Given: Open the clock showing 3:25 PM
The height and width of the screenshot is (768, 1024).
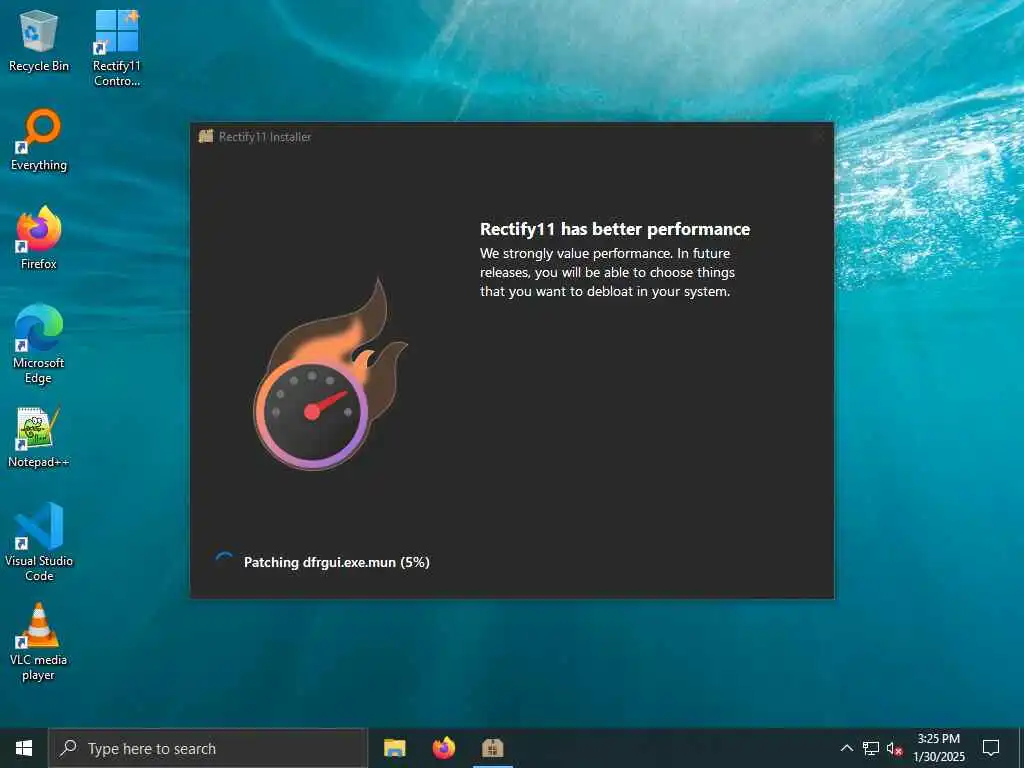Looking at the screenshot, I should click(938, 748).
